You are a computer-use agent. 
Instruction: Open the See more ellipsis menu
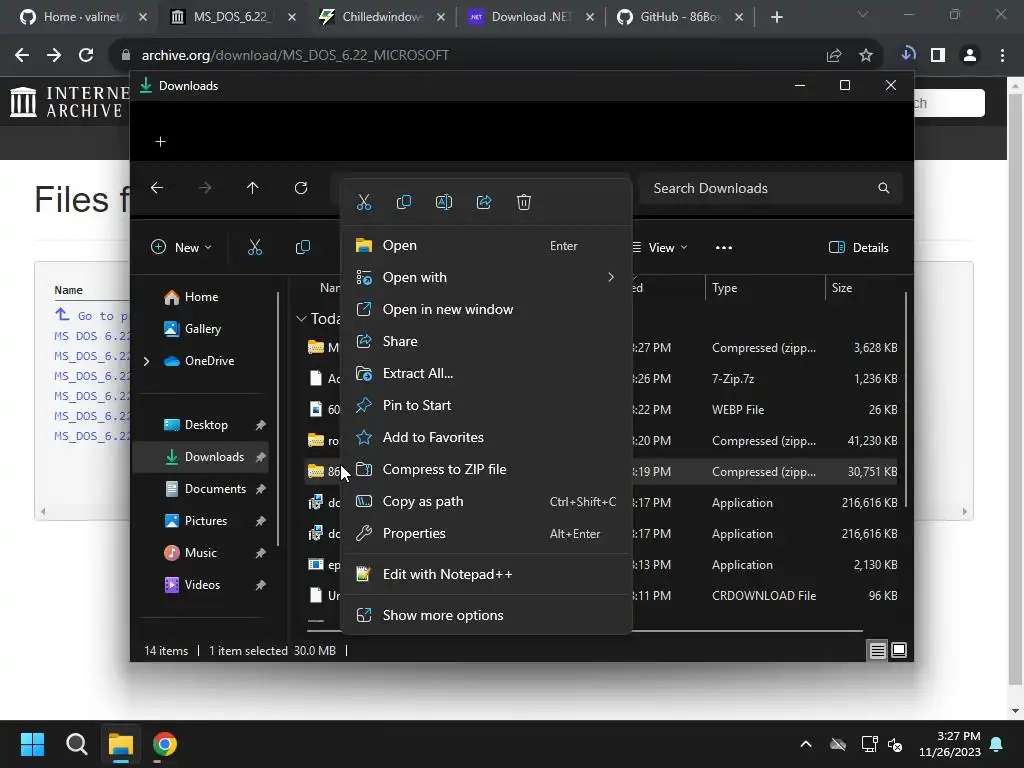point(724,248)
